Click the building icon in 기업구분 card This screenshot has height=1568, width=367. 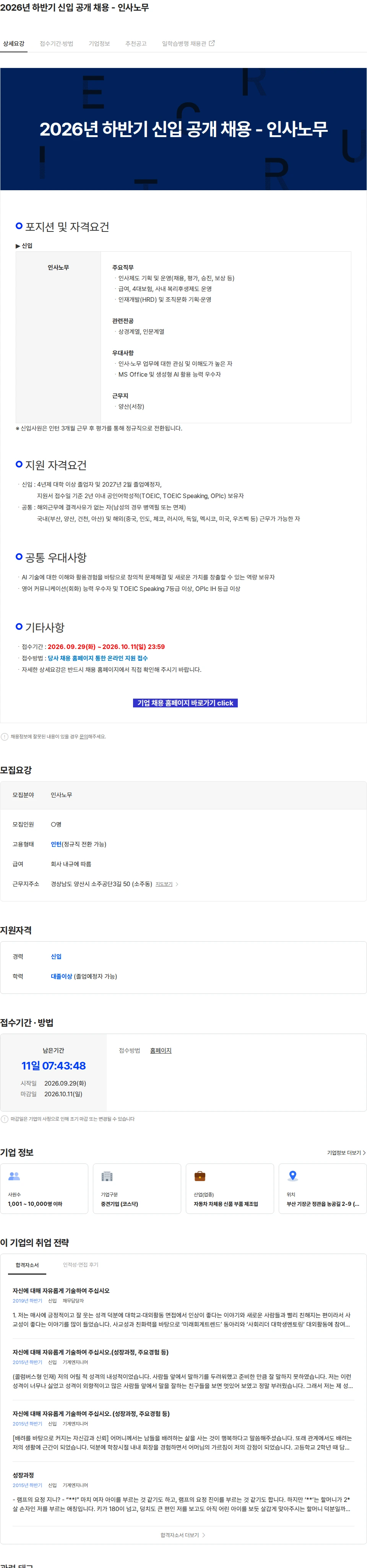107,1176
